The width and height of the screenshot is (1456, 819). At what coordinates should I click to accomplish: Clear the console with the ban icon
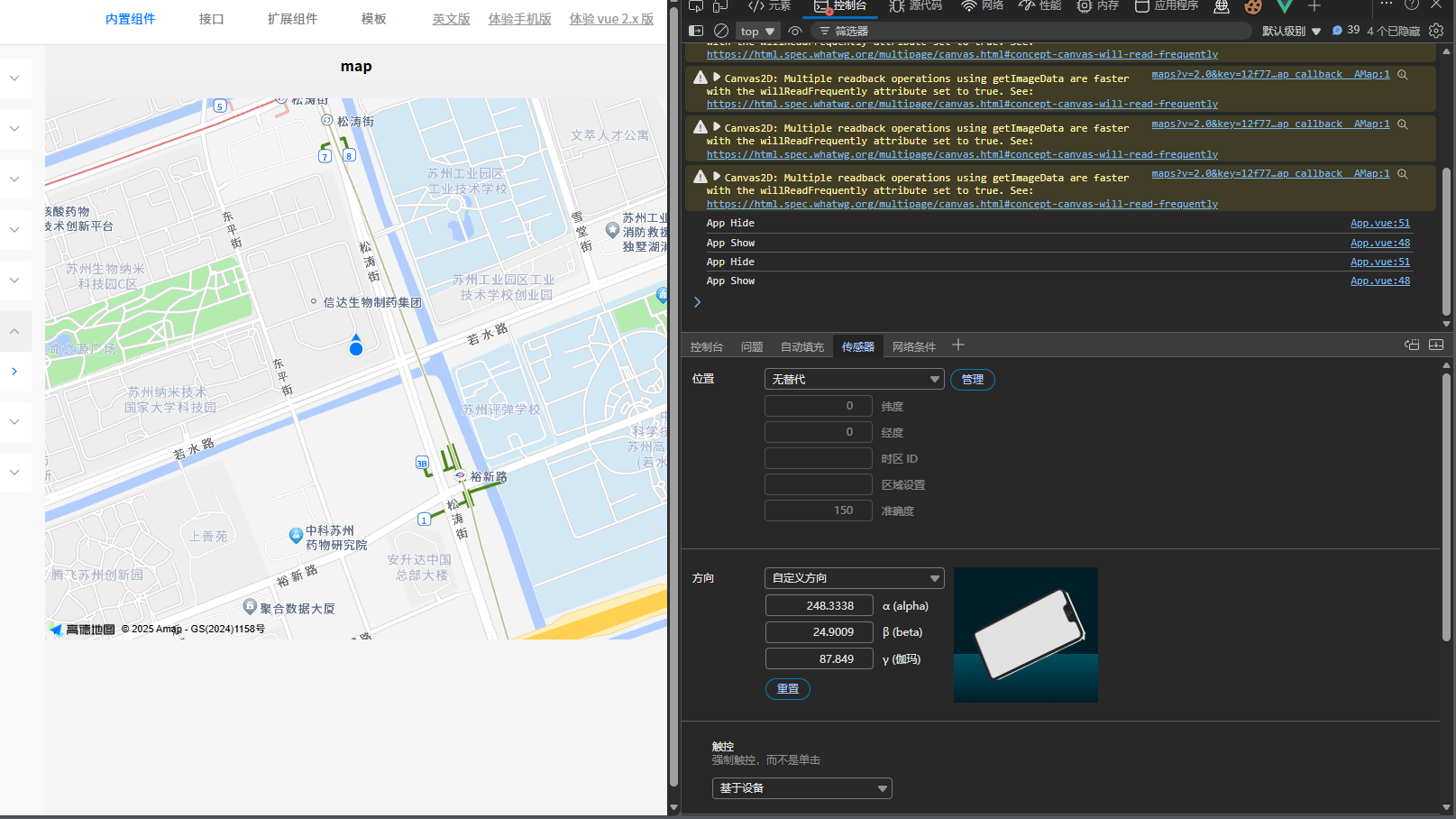721,31
